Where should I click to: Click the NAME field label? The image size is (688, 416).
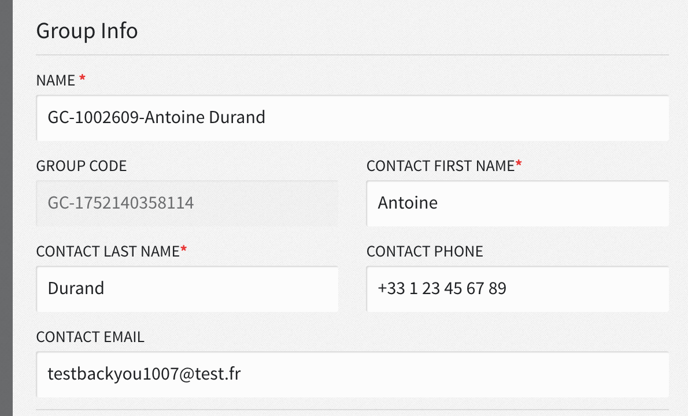point(56,81)
